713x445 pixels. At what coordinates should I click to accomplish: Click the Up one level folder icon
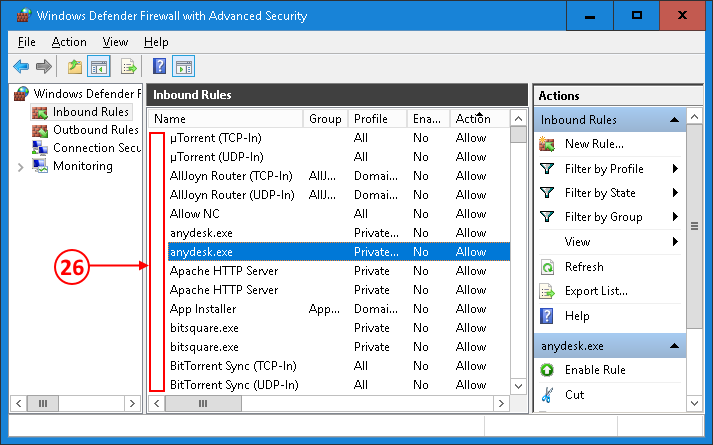point(75,67)
